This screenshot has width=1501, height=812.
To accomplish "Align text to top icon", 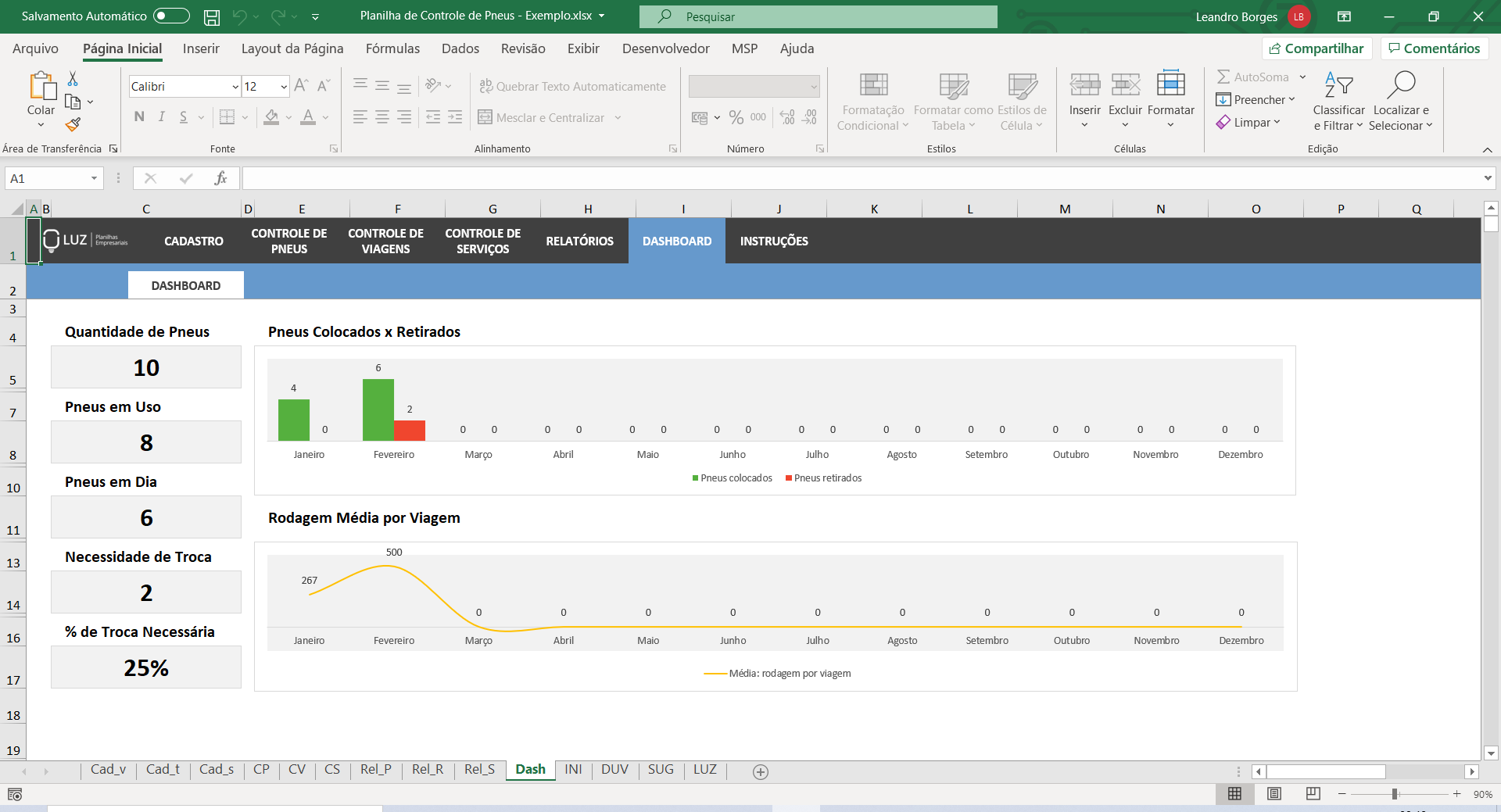I will (360, 85).
